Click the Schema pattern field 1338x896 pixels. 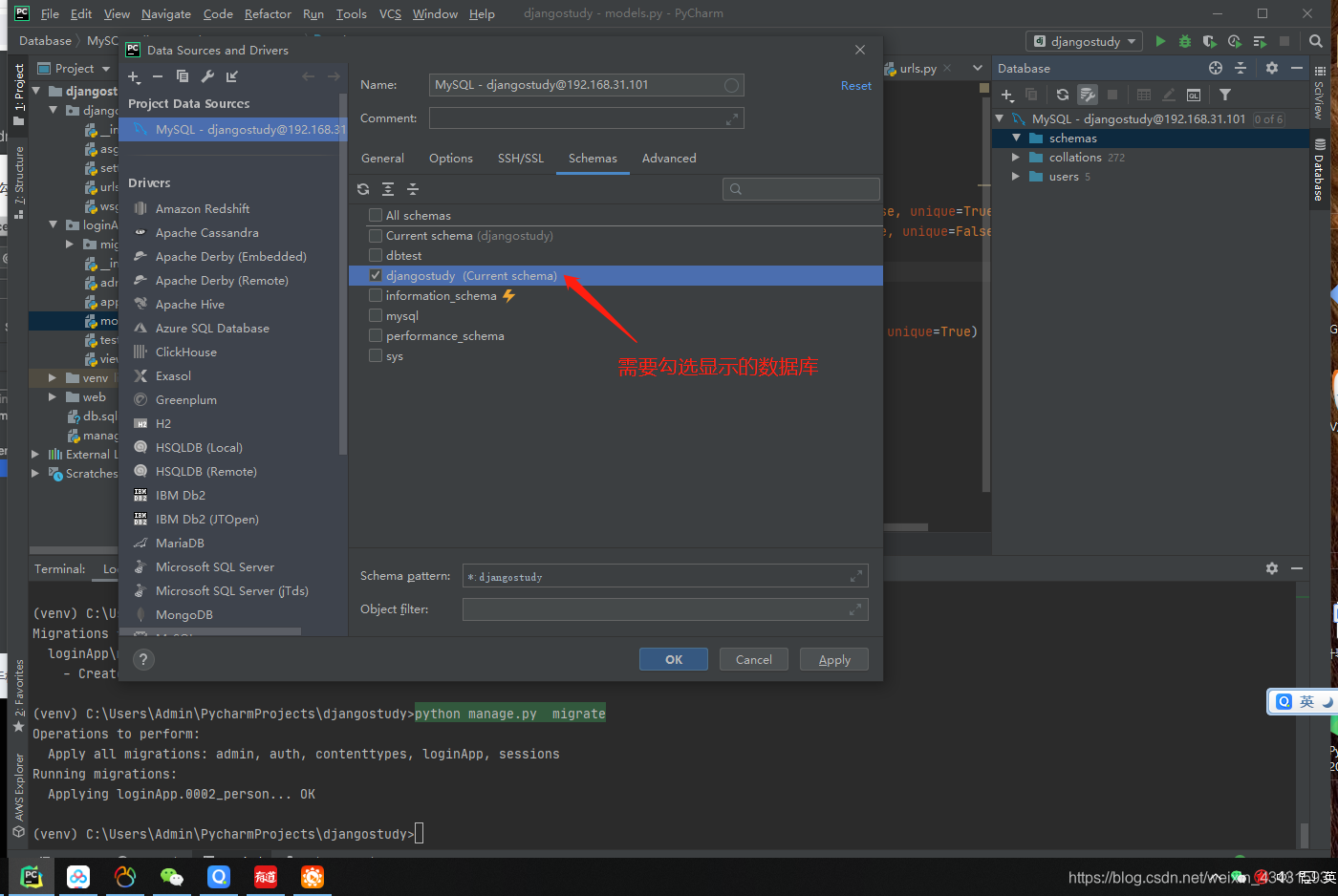pos(665,576)
